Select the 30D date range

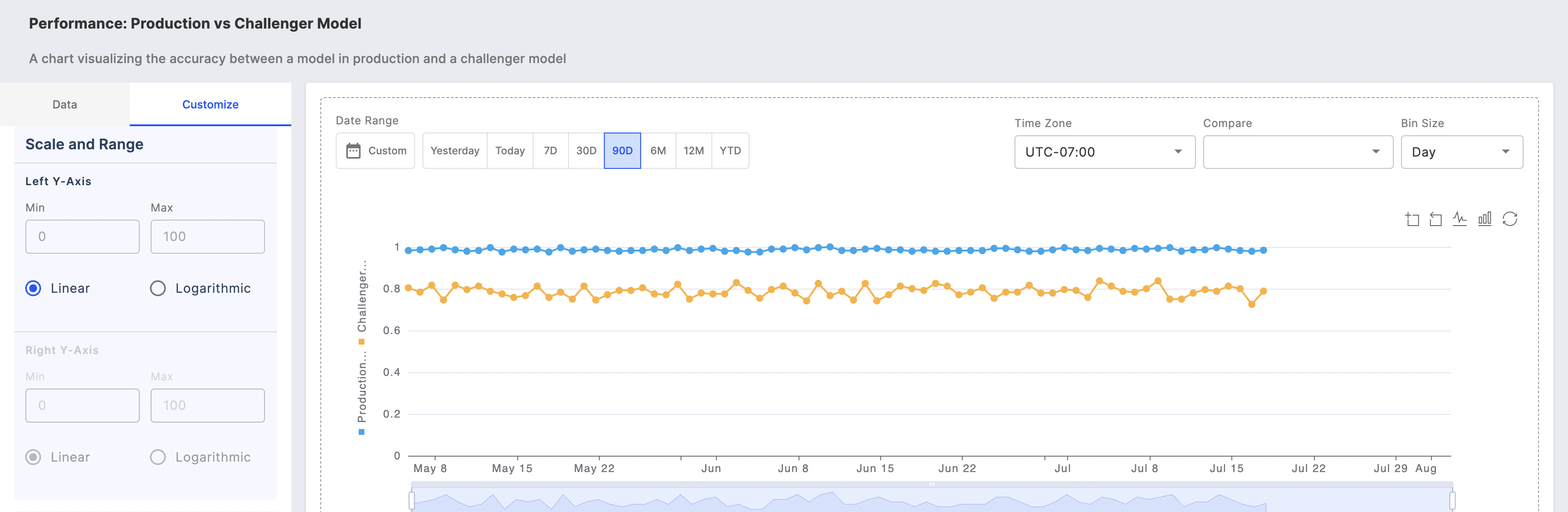click(586, 150)
